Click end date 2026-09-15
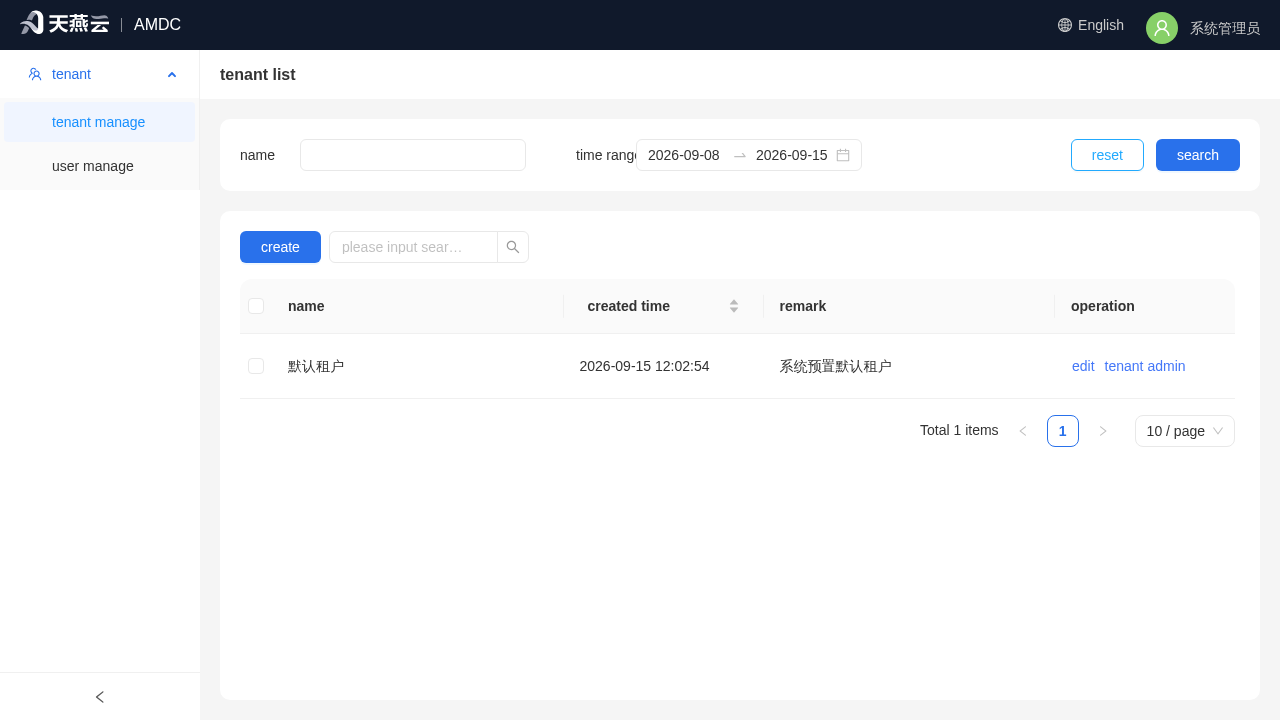This screenshot has height=720, width=1280. 792,155
